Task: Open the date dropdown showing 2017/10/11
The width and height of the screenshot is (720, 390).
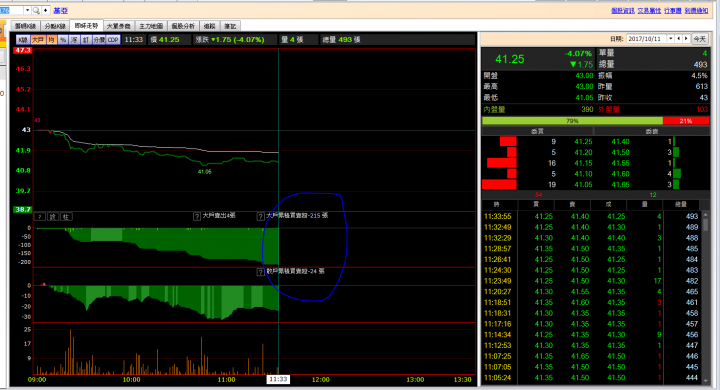Action: pyautogui.click(x=670, y=39)
